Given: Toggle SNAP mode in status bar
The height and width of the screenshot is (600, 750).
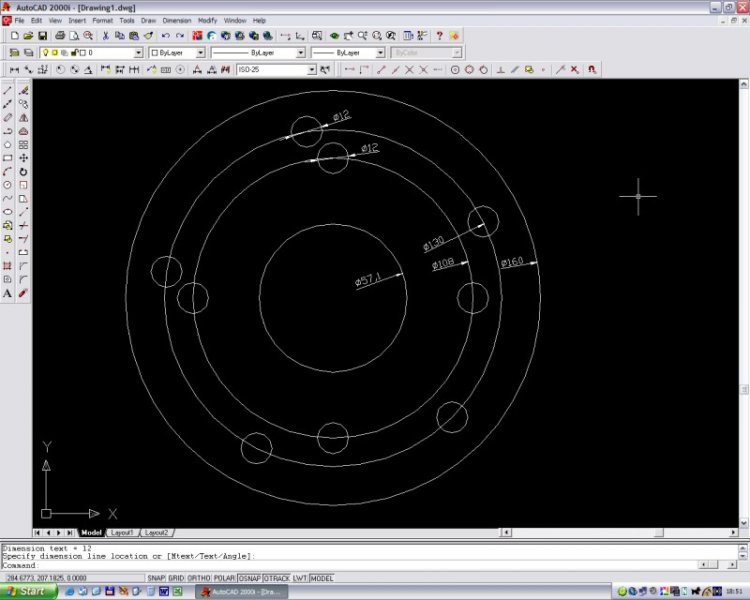Looking at the screenshot, I should point(156,578).
